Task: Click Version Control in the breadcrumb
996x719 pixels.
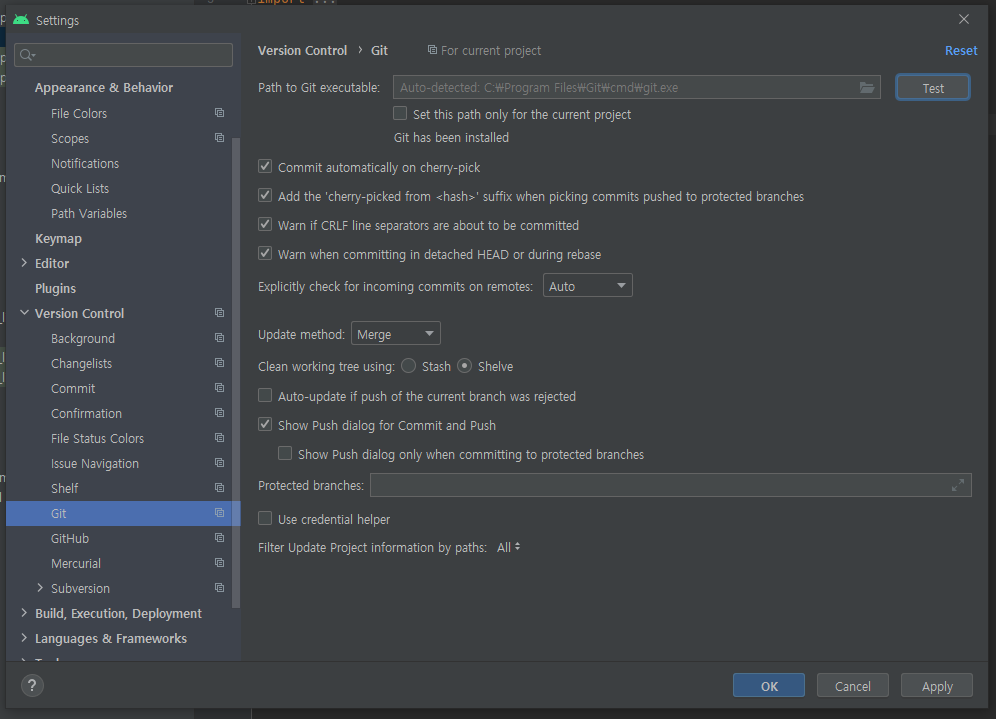Action: 302,50
